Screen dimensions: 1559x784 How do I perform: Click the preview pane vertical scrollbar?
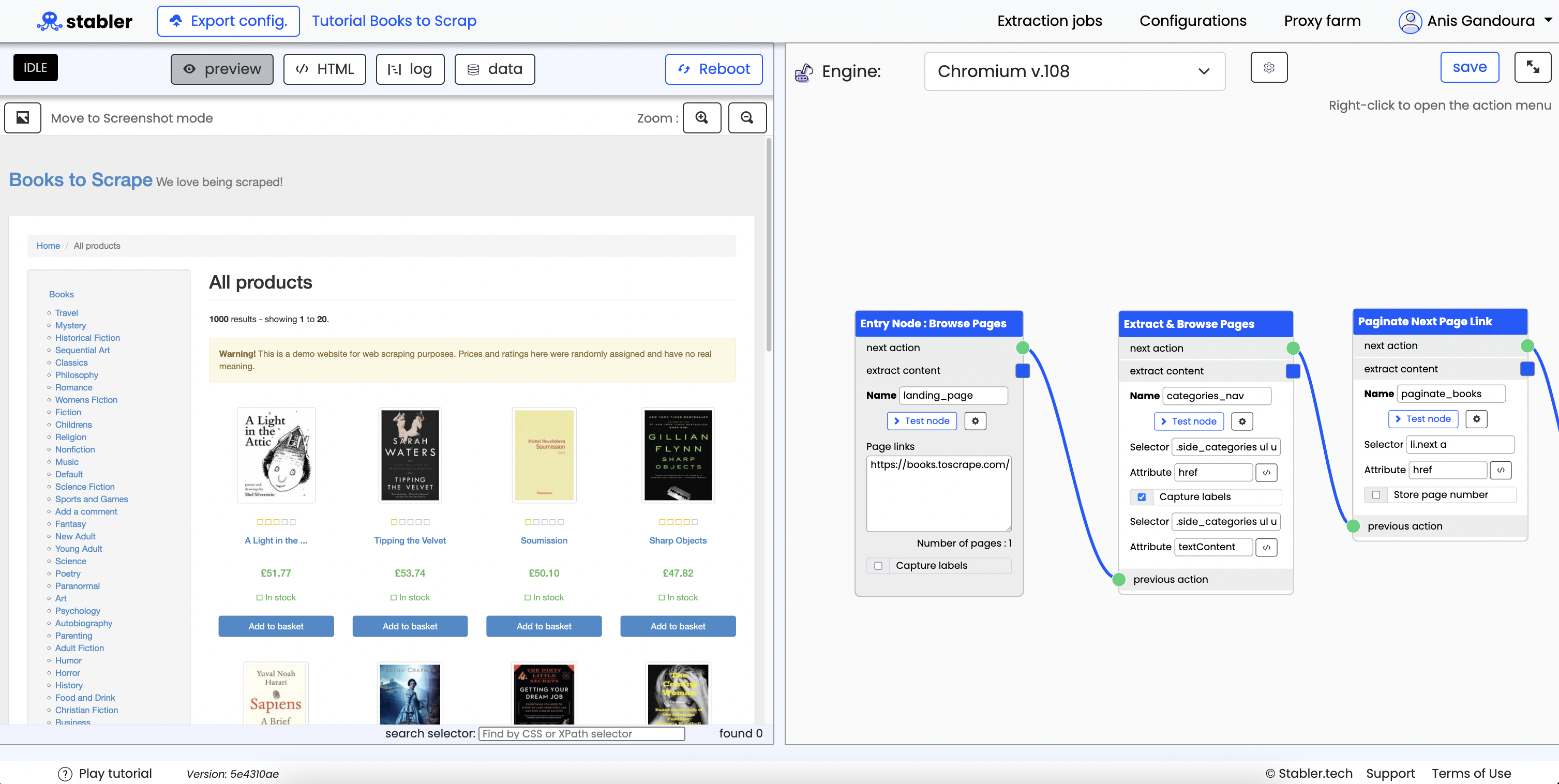pos(769,245)
